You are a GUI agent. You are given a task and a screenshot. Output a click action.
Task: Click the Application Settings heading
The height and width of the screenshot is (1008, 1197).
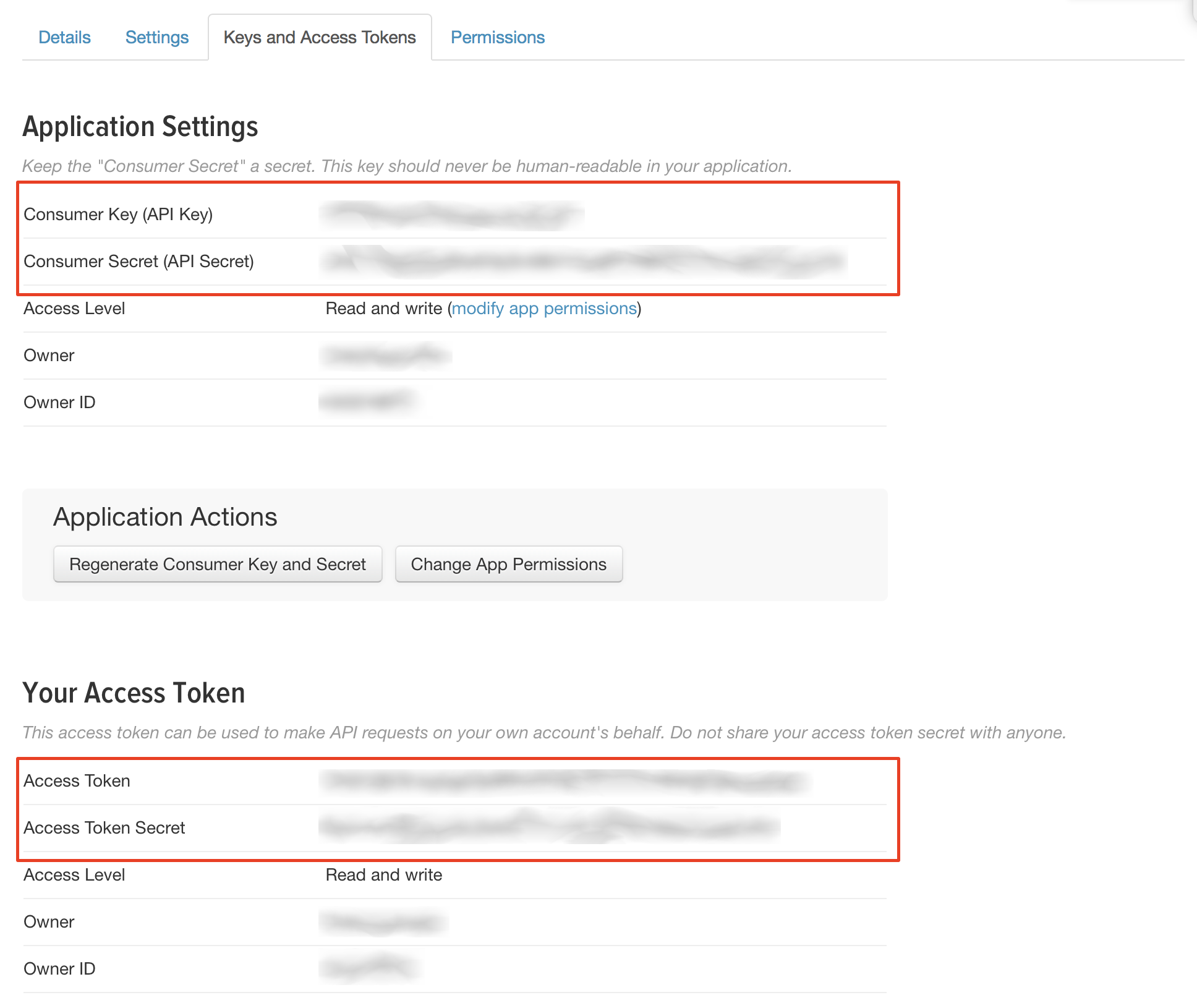point(140,127)
